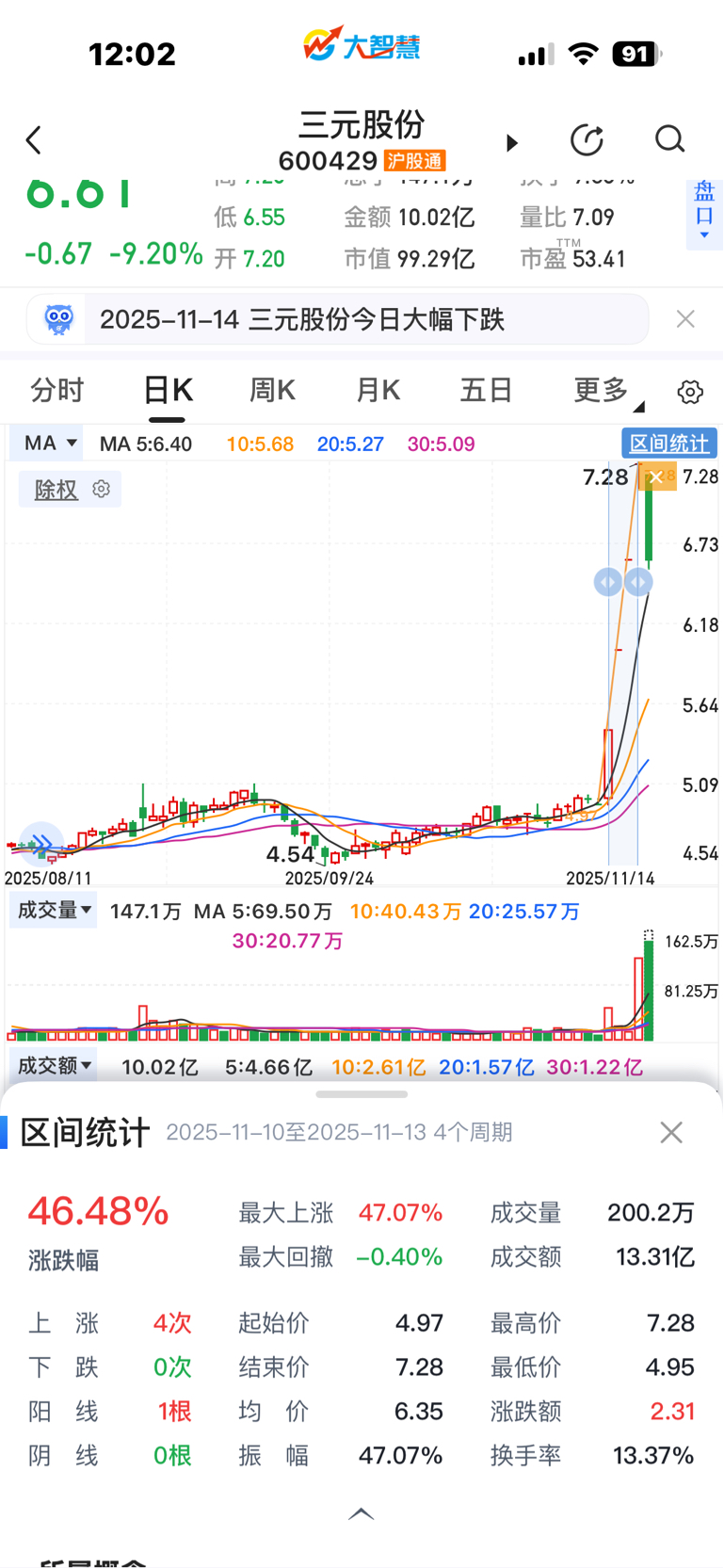This screenshot has height=1568, width=724.
Task: Select left range handle on chart
Action: pos(608,582)
